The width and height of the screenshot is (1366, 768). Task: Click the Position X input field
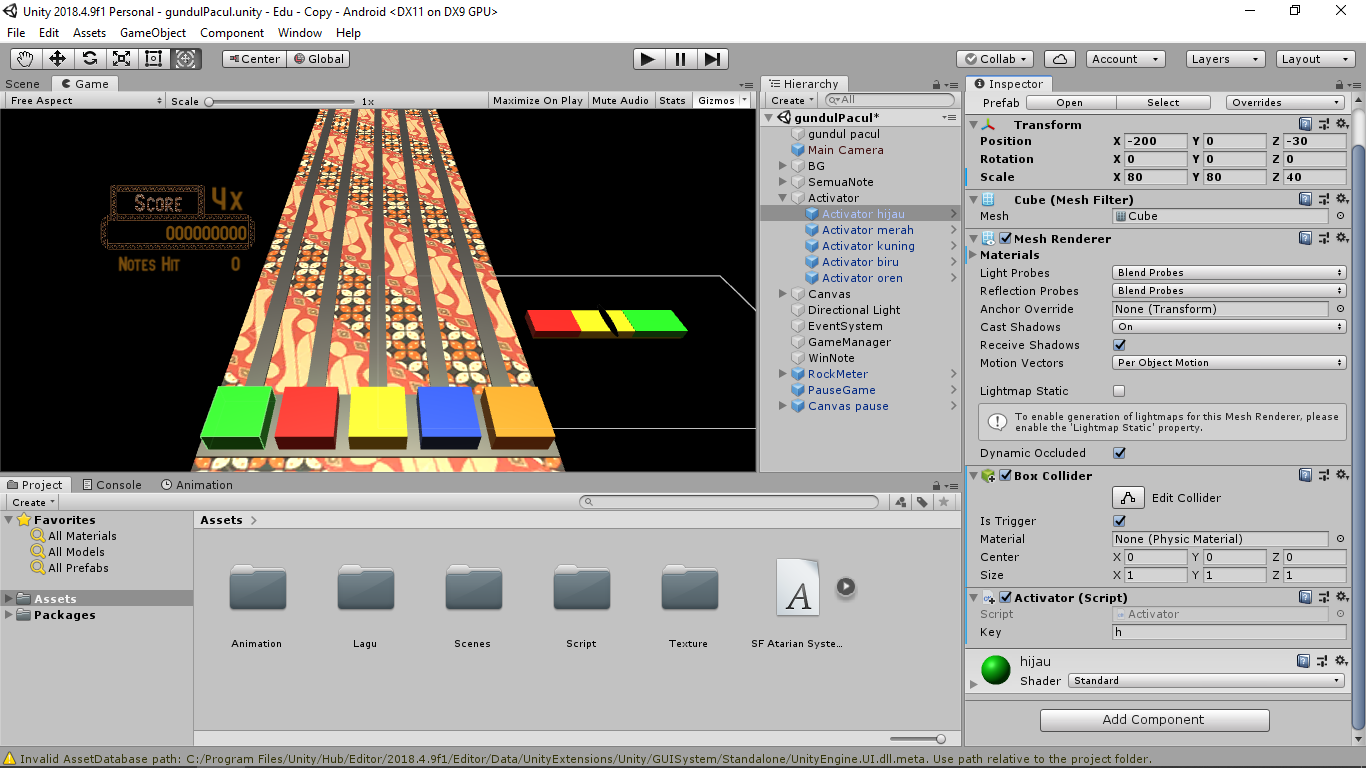pyautogui.click(x=1155, y=141)
